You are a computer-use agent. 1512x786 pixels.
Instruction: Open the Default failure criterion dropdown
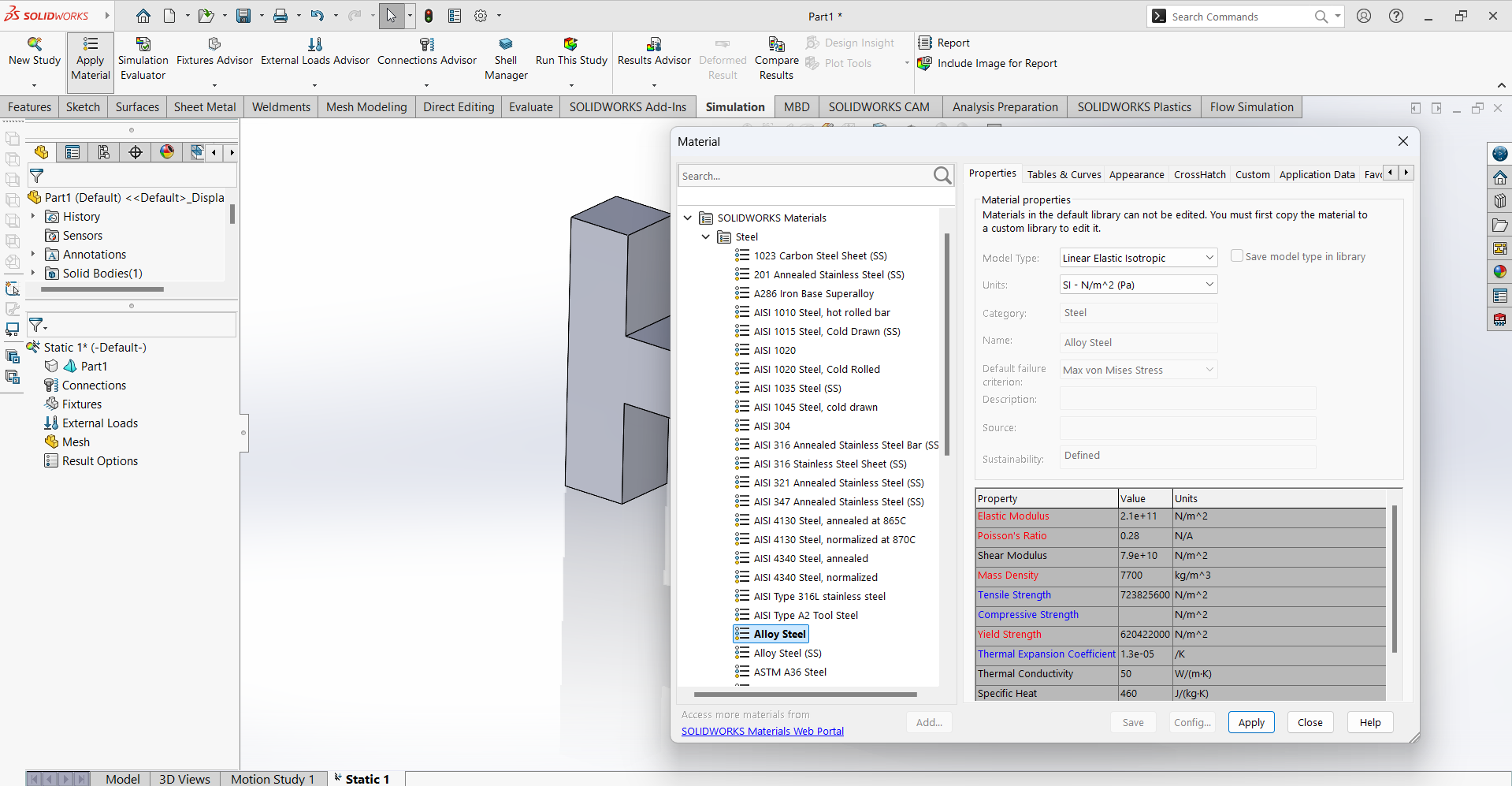pos(1138,370)
